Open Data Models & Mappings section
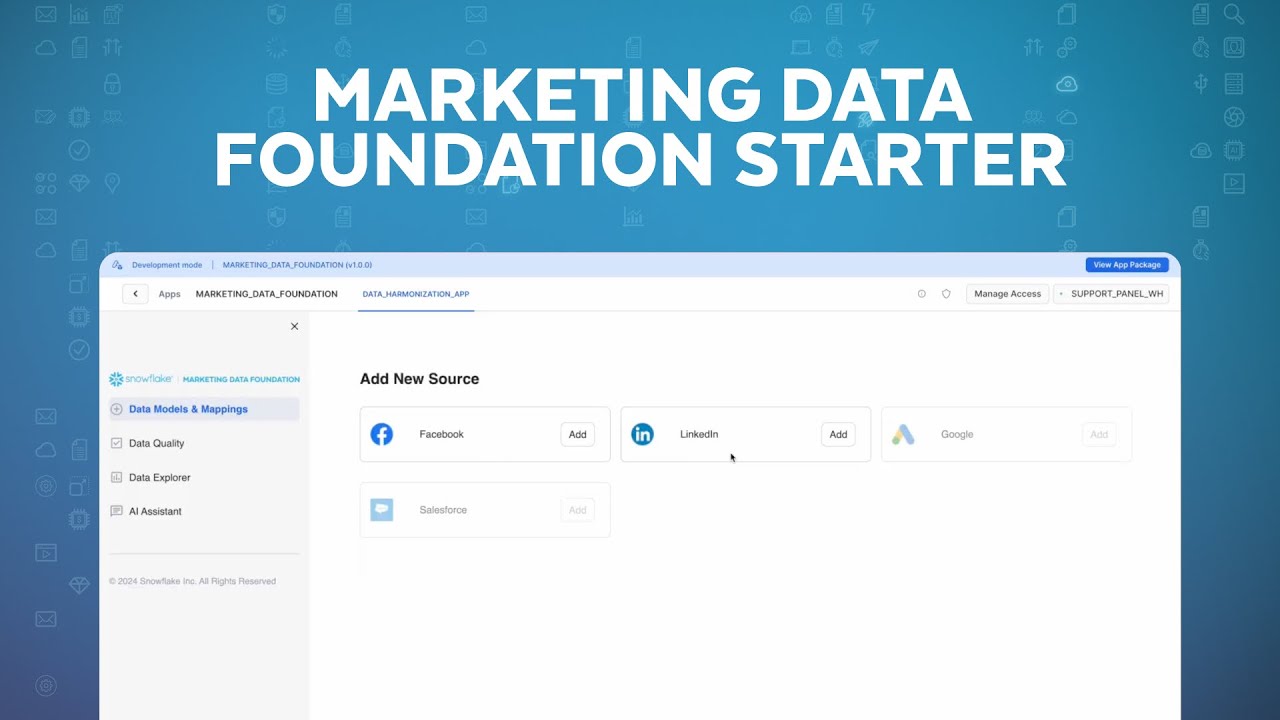Image resolution: width=1280 pixels, height=720 pixels. 204,409
